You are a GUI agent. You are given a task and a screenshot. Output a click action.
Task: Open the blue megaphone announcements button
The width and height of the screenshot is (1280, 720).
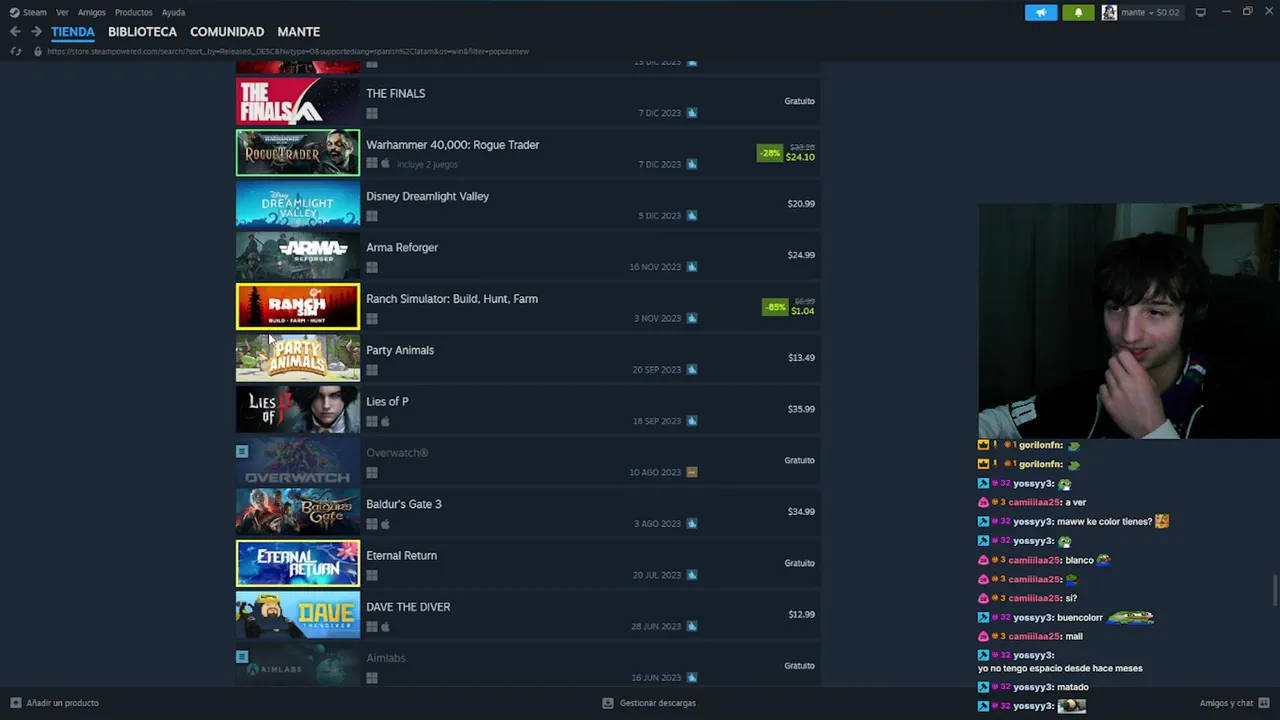click(x=1041, y=12)
